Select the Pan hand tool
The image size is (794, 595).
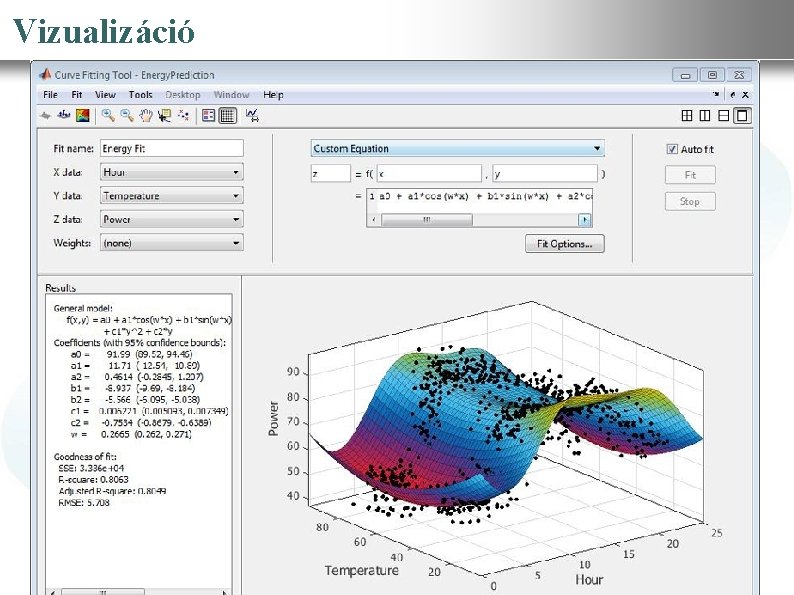pyautogui.click(x=146, y=115)
